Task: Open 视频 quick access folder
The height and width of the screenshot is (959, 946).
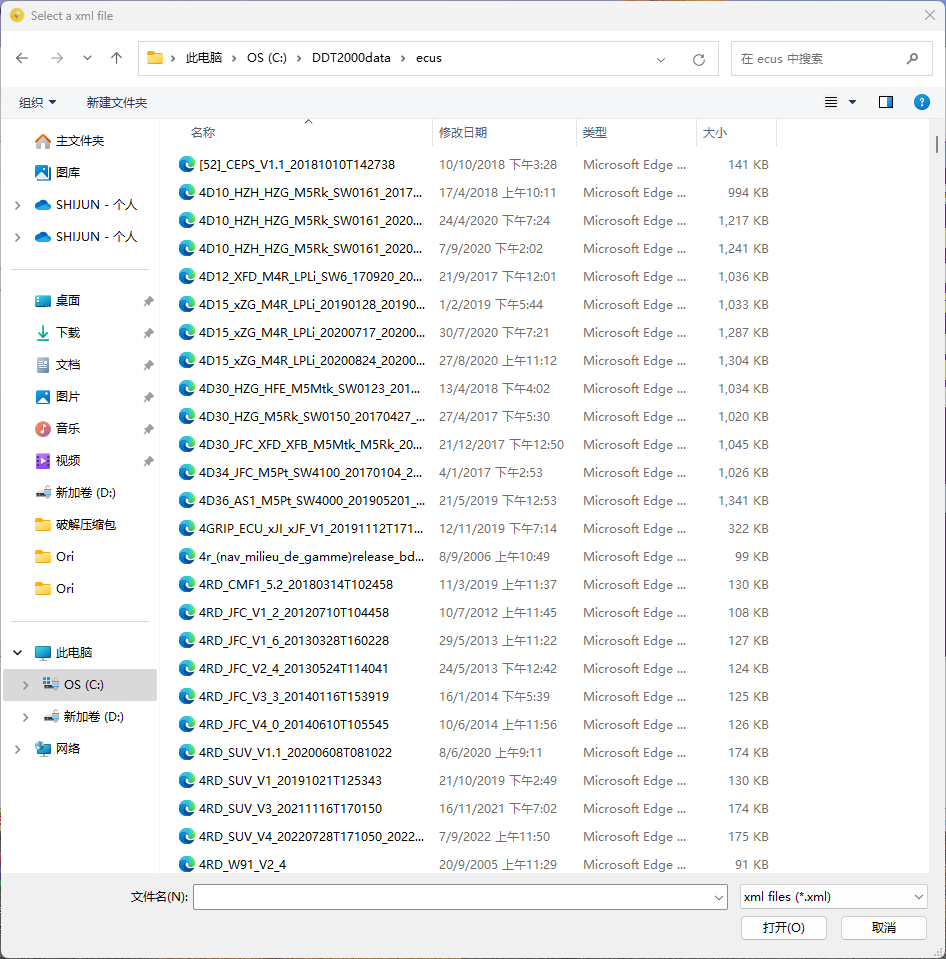Action: tap(68, 461)
